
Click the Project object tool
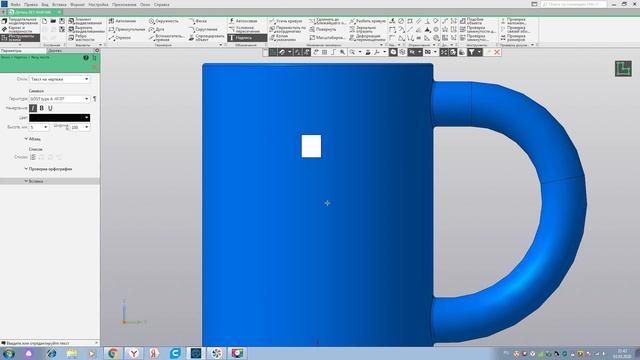point(207,38)
